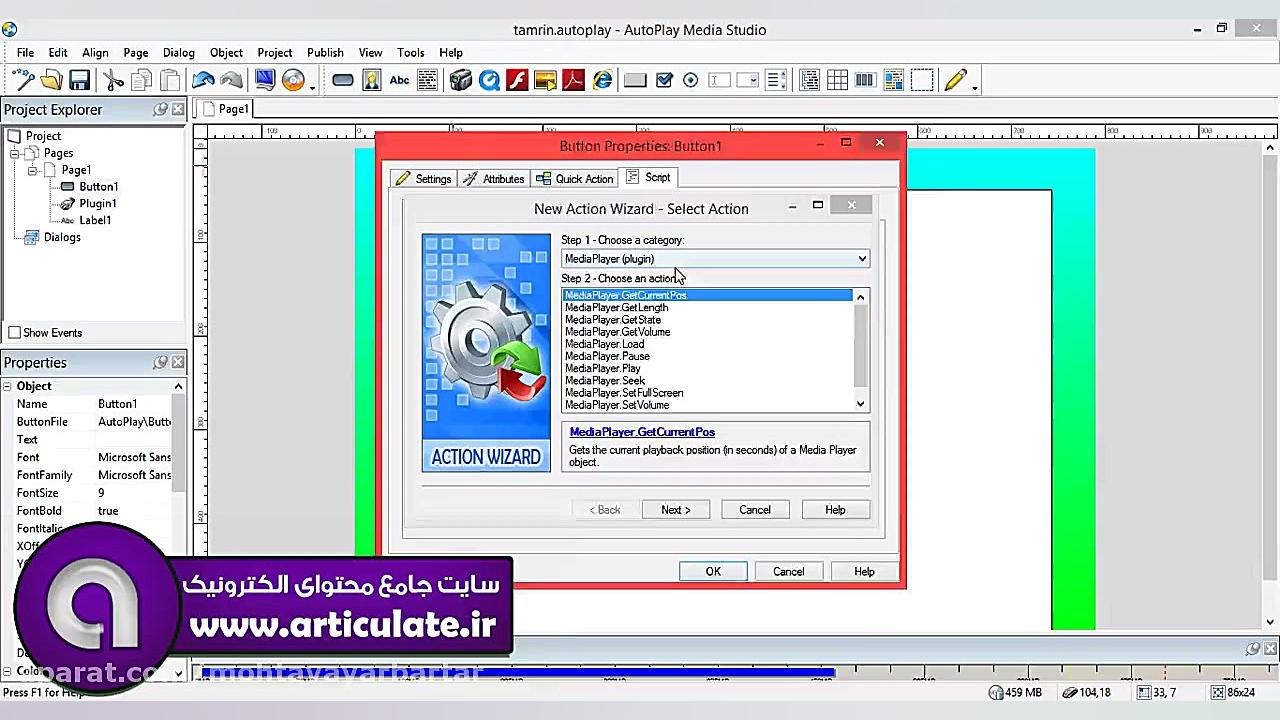
Task: Expand the Object properties section
Action: tap(6, 385)
